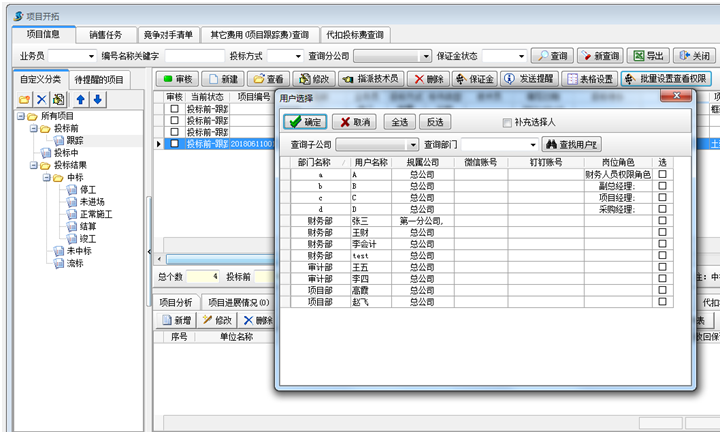Click the 全选 select all button
The height and width of the screenshot is (434, 722).
point(398,122)
